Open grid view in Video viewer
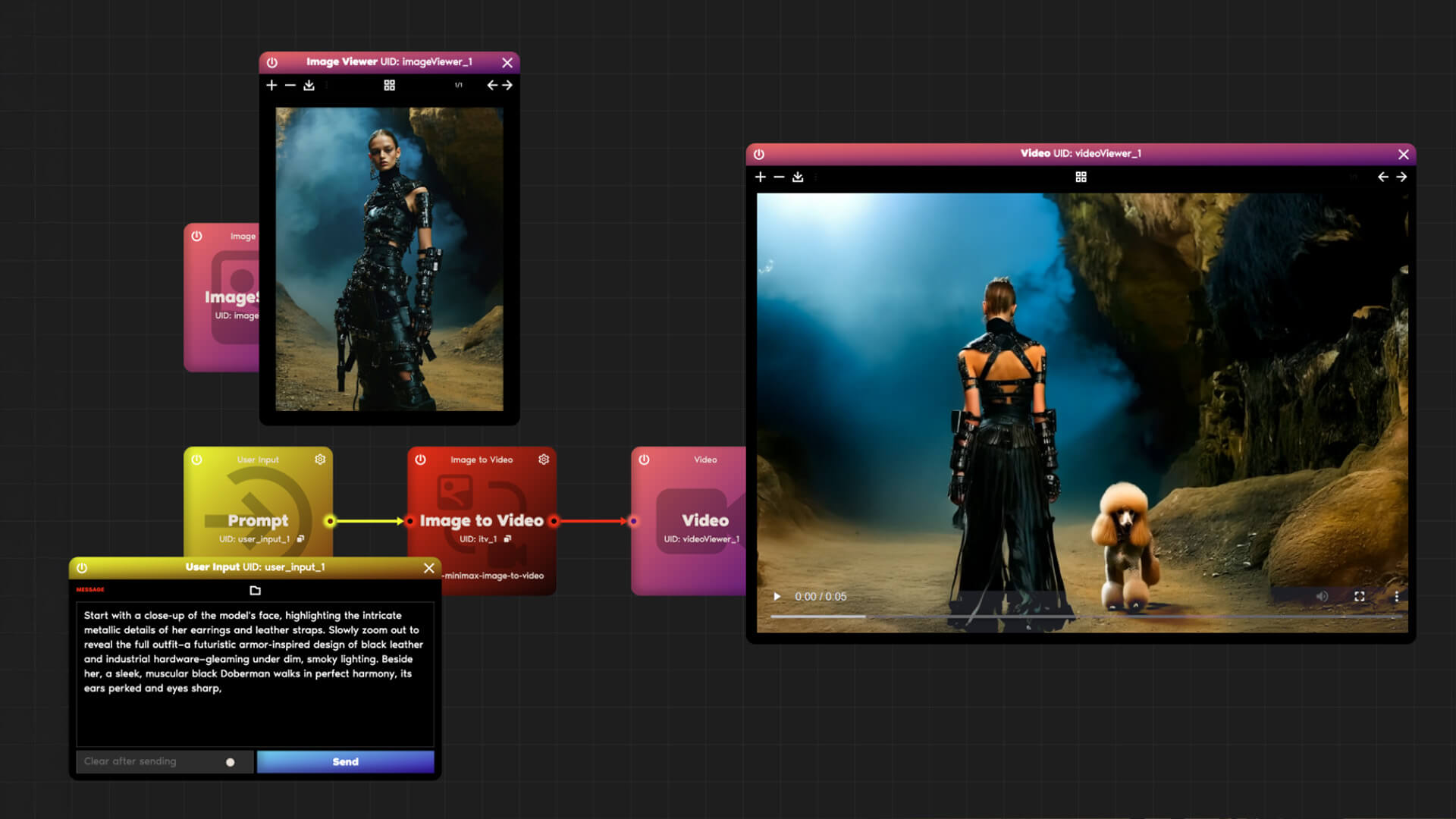 [x=1081, y=177]
